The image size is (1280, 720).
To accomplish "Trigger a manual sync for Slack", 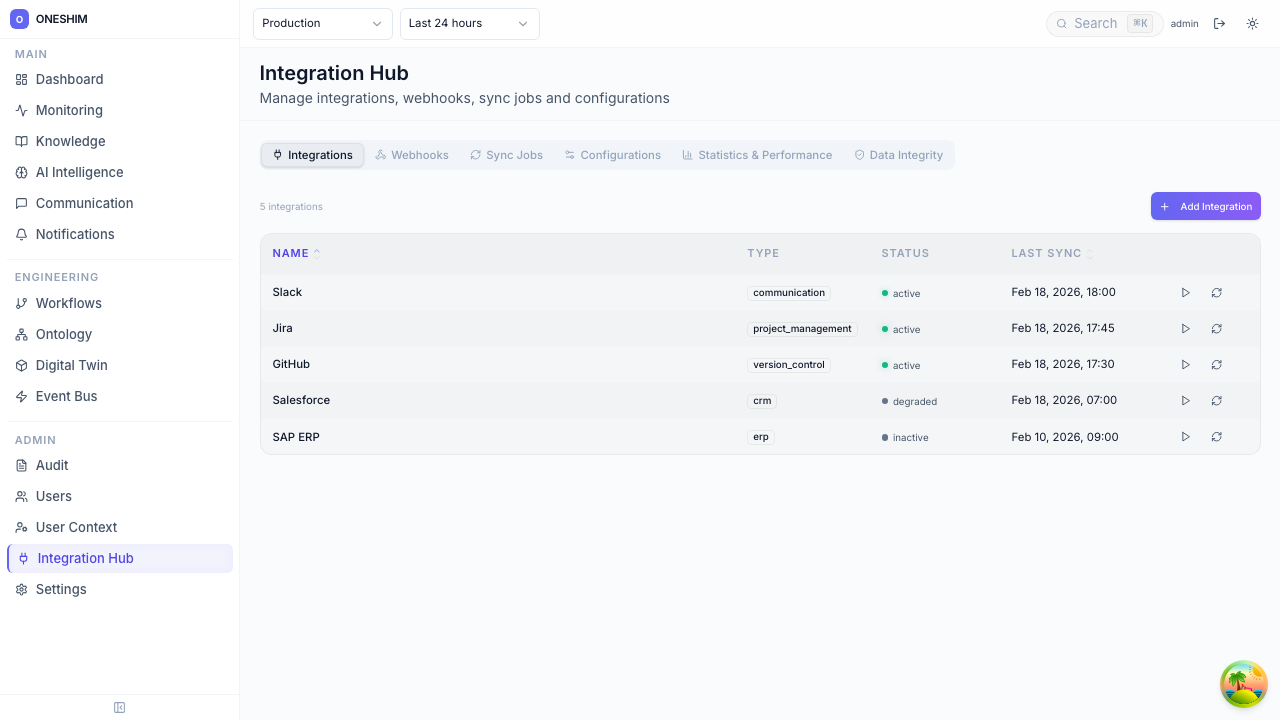I will pos(1186,292).
